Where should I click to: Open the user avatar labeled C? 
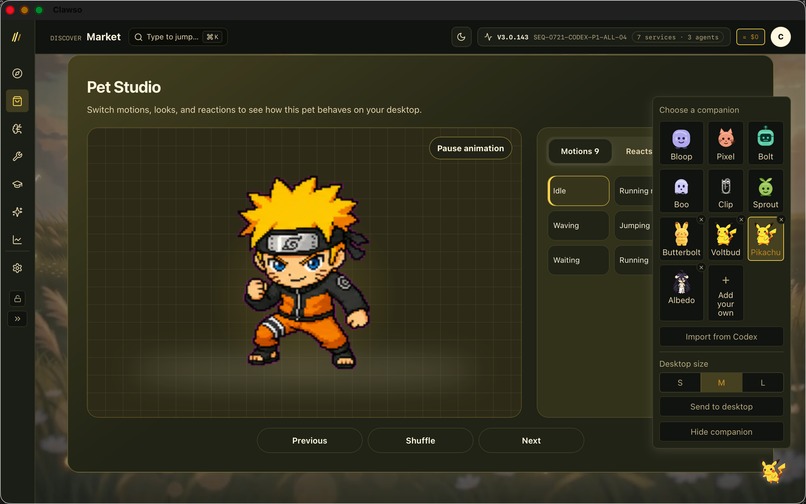point(780,37)
